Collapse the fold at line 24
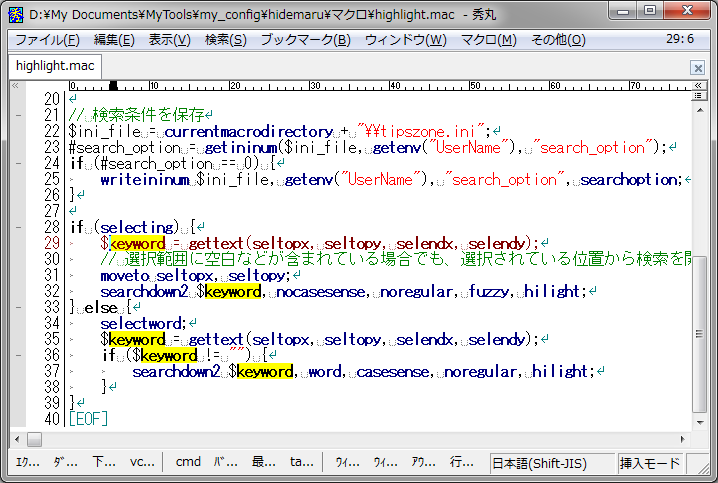Viewport: 718px width, 483px height. [x=18, y=163]
